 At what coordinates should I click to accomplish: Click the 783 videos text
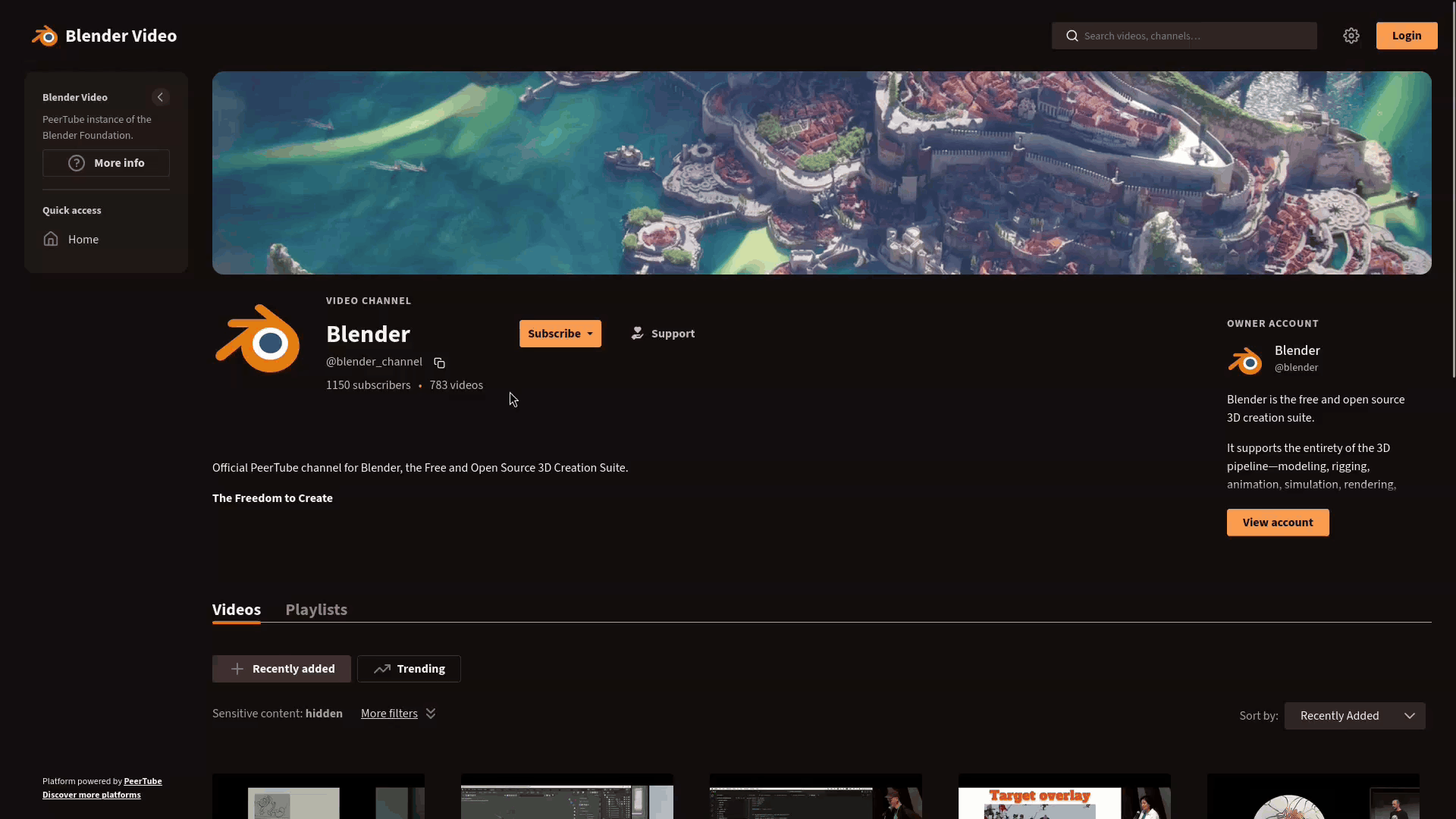pyautogui.click(x=457, y=385)
